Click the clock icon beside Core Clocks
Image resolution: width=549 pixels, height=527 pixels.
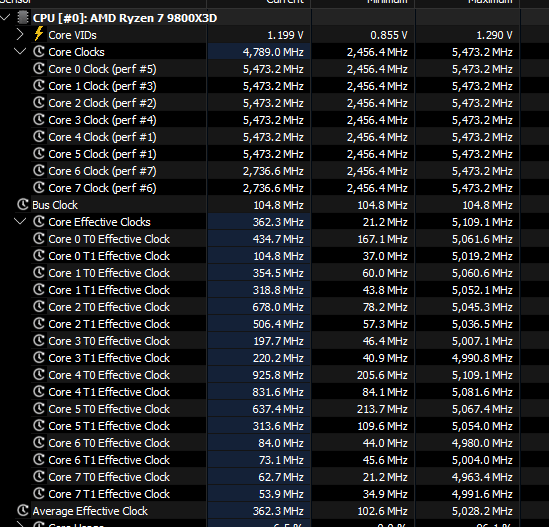point(39,51)
